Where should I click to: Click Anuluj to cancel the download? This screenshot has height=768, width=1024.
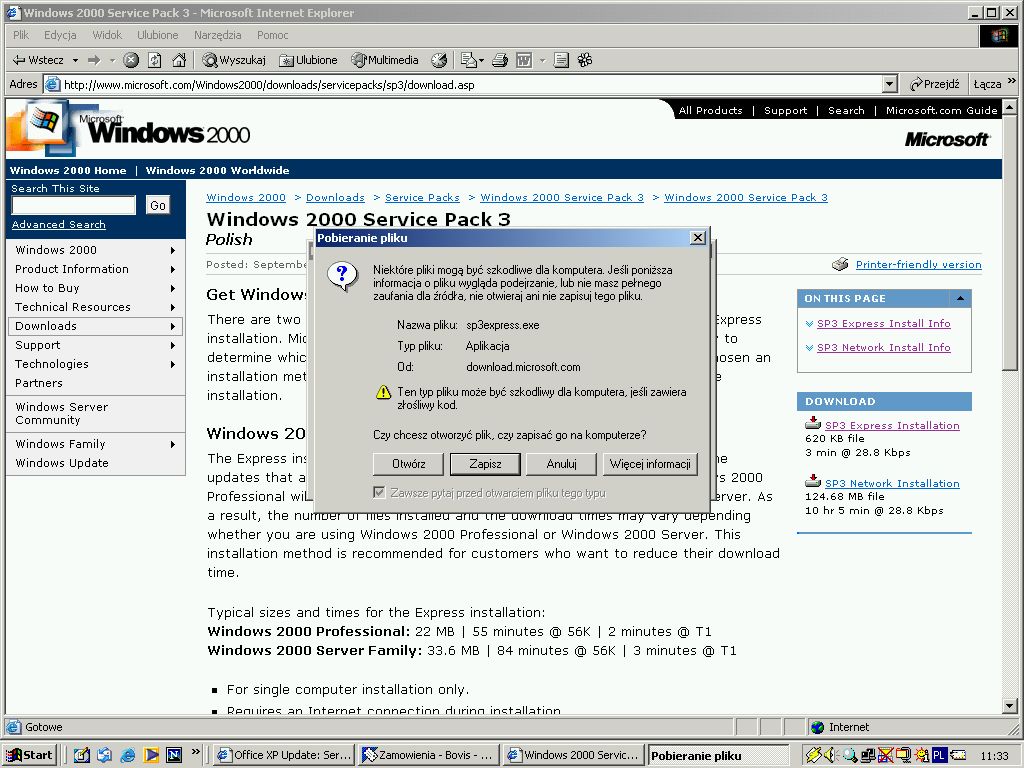[562, 464]
